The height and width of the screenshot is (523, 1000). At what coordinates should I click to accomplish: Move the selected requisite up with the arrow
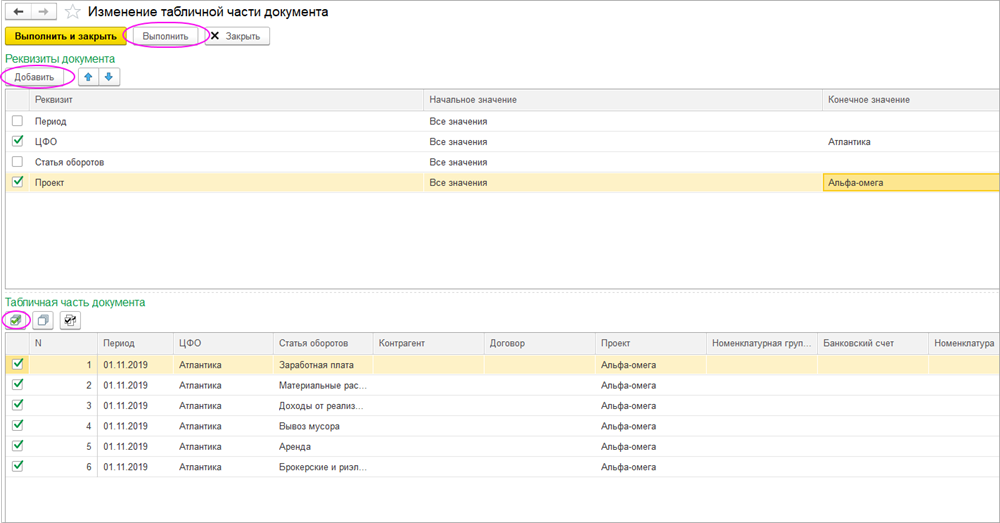click(x=89, y=77)
